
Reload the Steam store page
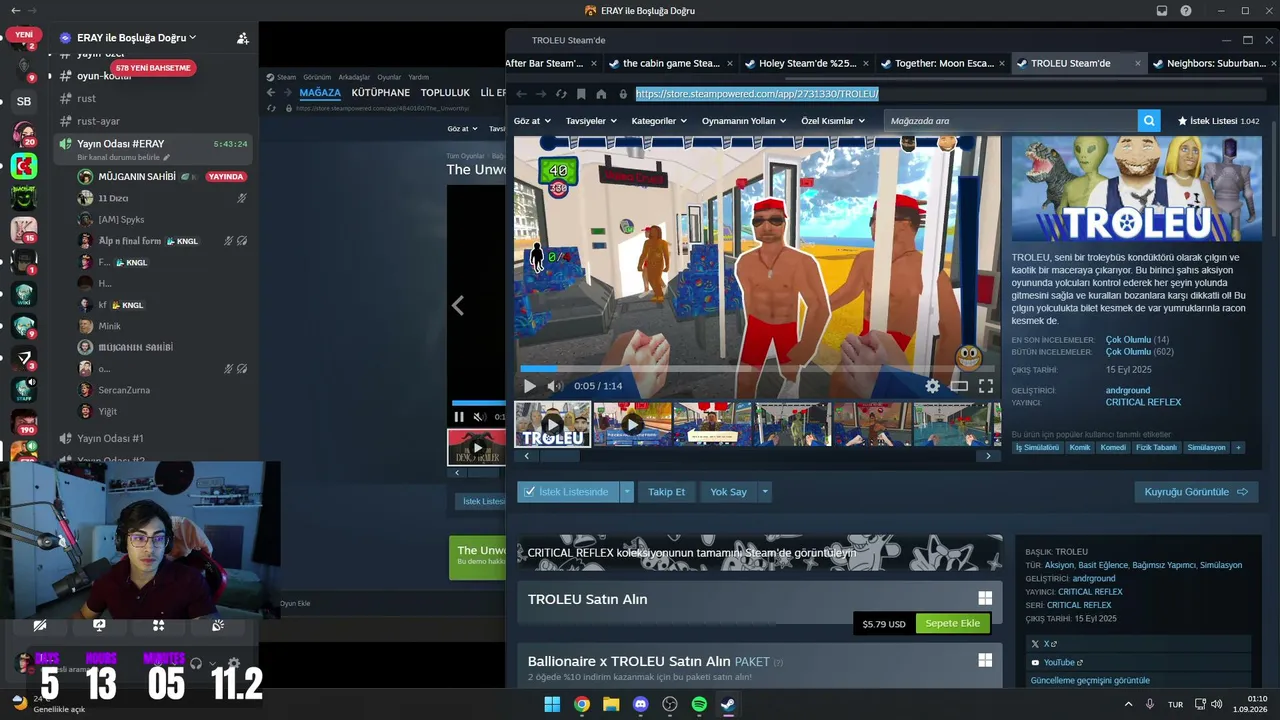coord(561,94)
